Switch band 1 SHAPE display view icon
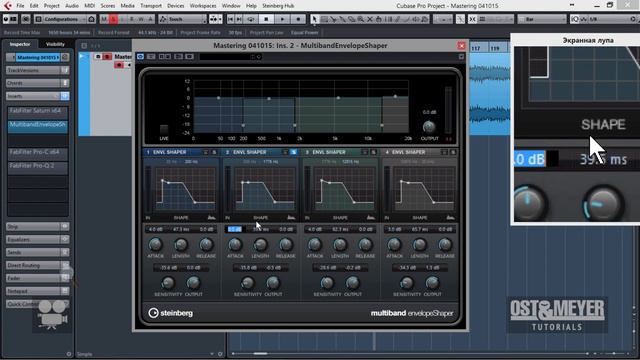Screen dimensions: 640x360 [x=211, y=218]
